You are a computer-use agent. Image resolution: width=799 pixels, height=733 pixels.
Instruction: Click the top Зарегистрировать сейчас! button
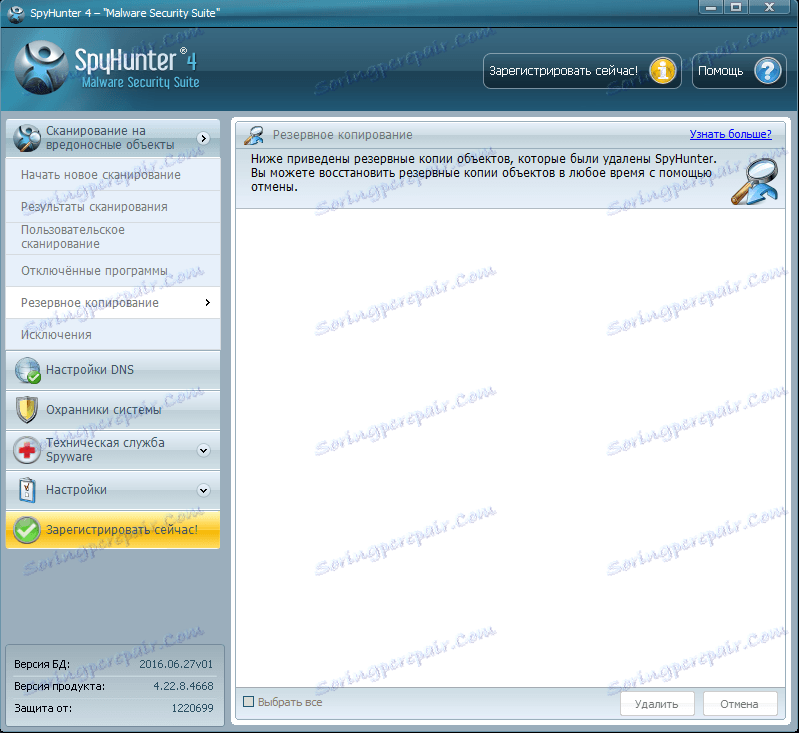582,71
